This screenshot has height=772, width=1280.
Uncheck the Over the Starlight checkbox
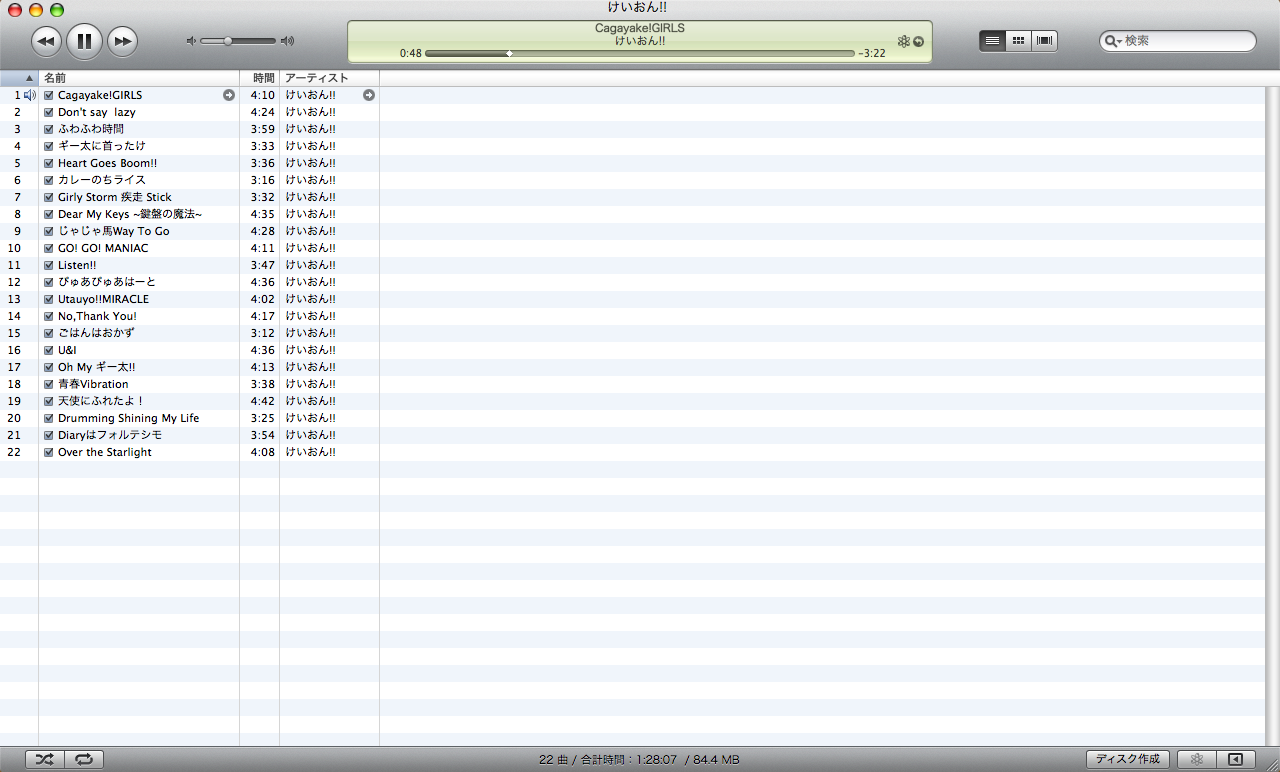[49, 452]
